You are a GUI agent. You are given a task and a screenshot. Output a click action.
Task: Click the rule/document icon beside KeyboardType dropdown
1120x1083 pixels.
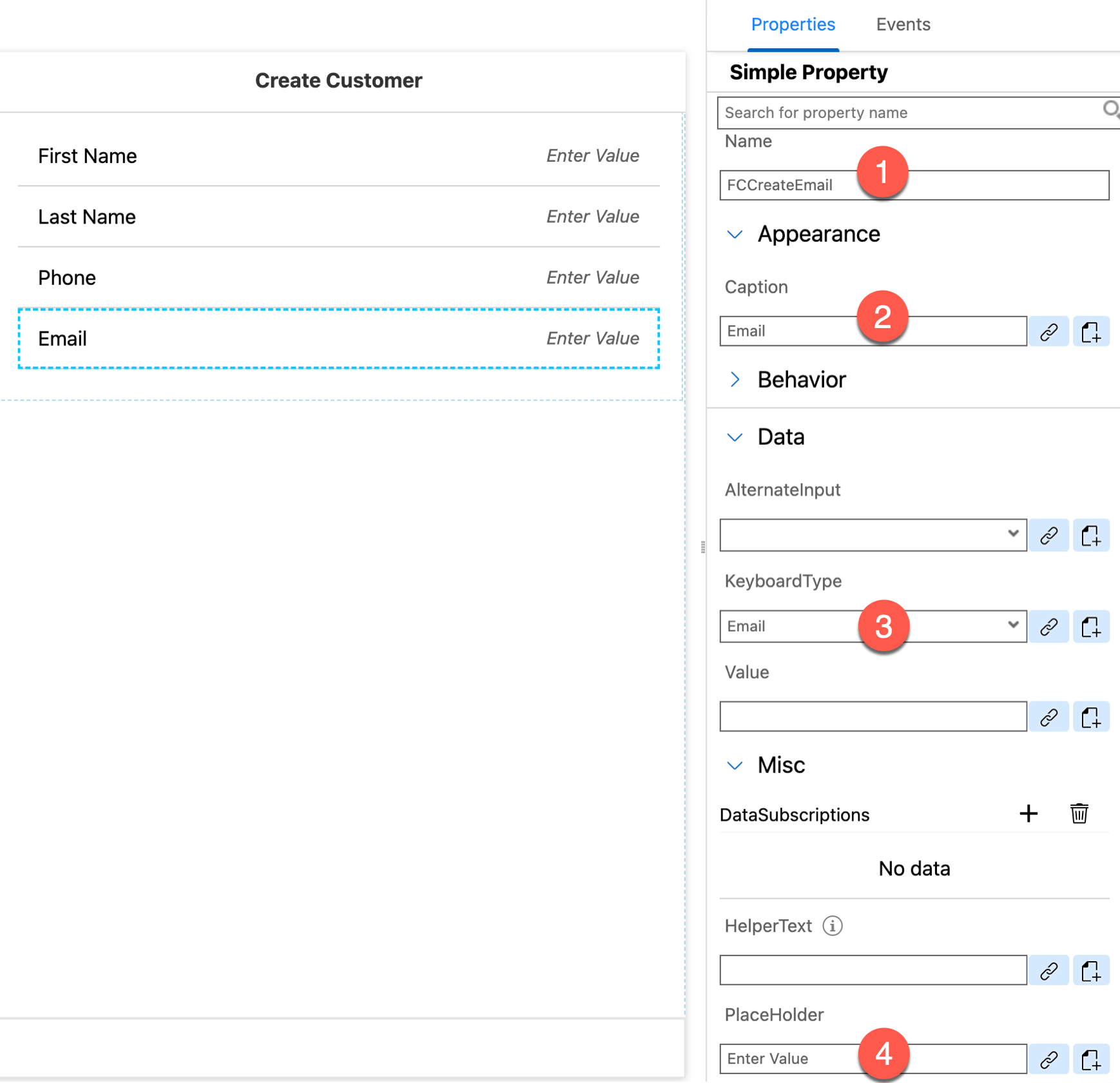click(x=1090, y=626)
